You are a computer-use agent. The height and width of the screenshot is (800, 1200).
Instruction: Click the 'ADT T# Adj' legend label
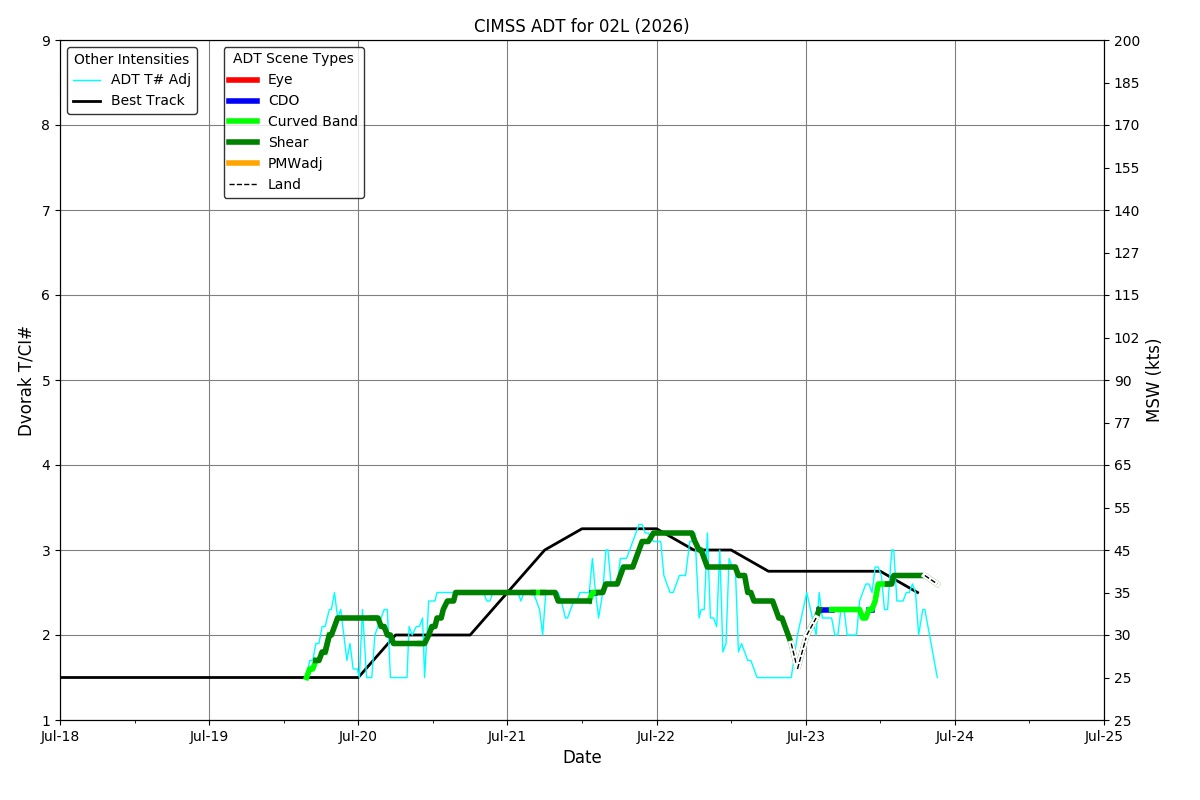click(151, 80)
